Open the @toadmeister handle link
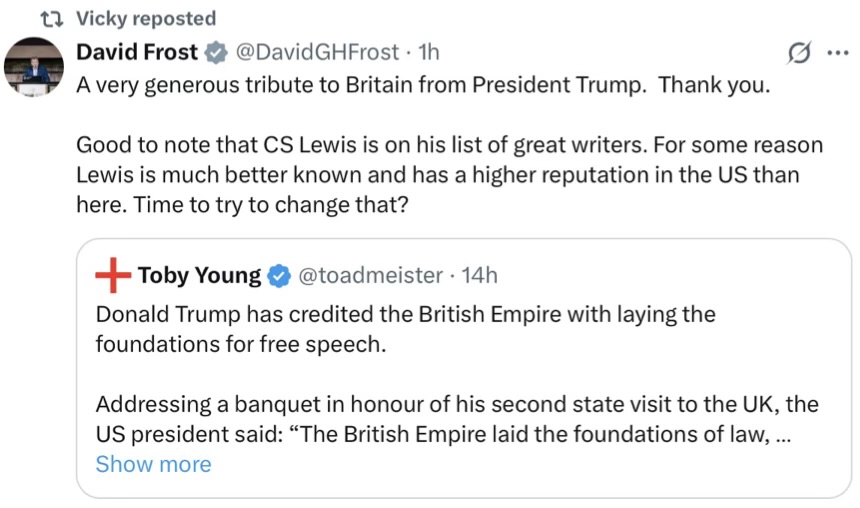 point(370,275)
